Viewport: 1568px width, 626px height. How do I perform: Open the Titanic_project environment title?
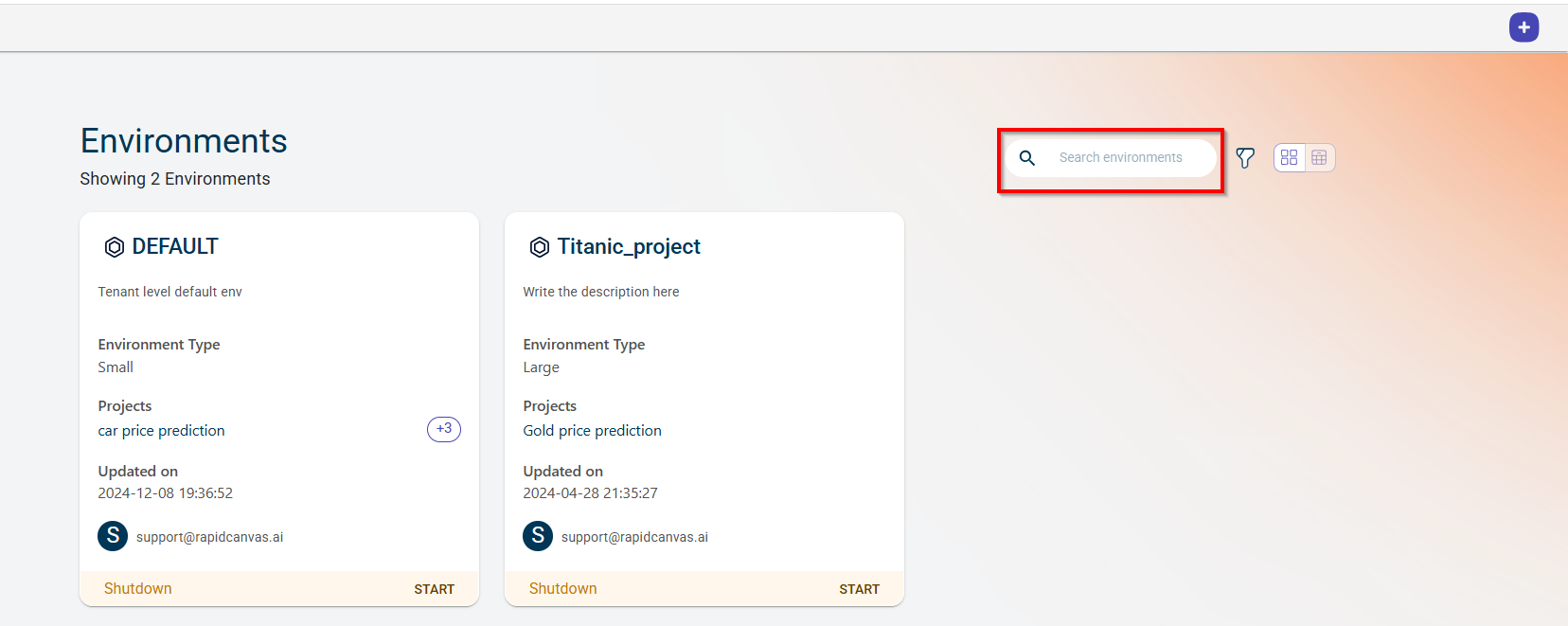pos(629,247)
